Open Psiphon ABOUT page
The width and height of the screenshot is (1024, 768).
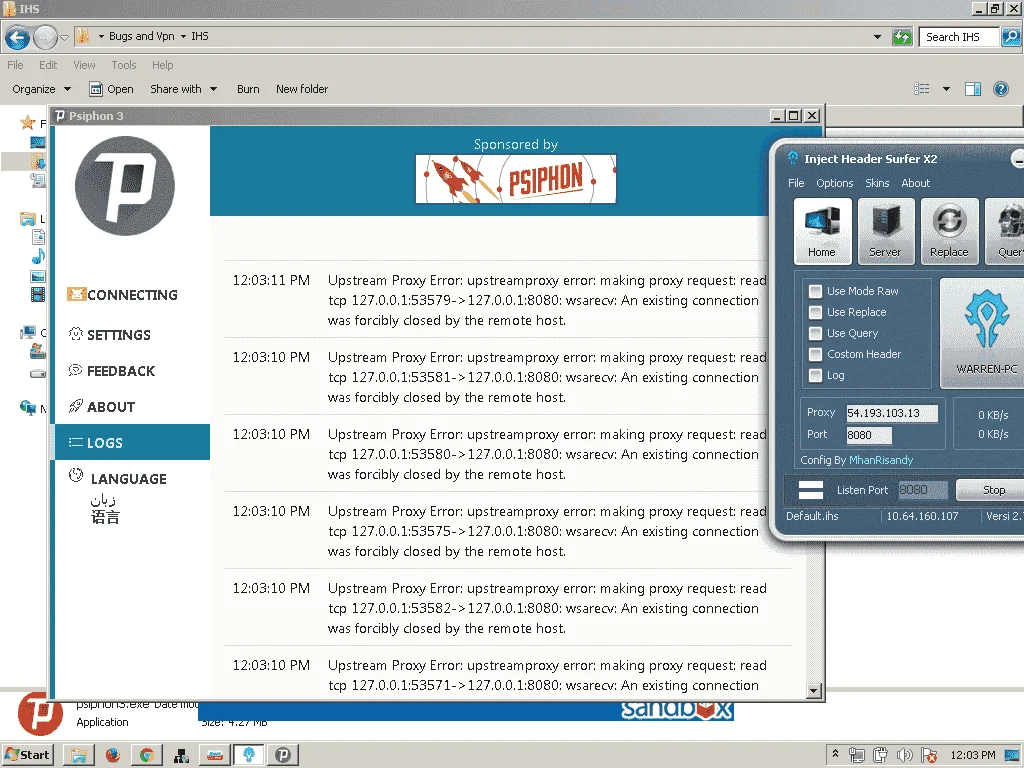[102, 407]
